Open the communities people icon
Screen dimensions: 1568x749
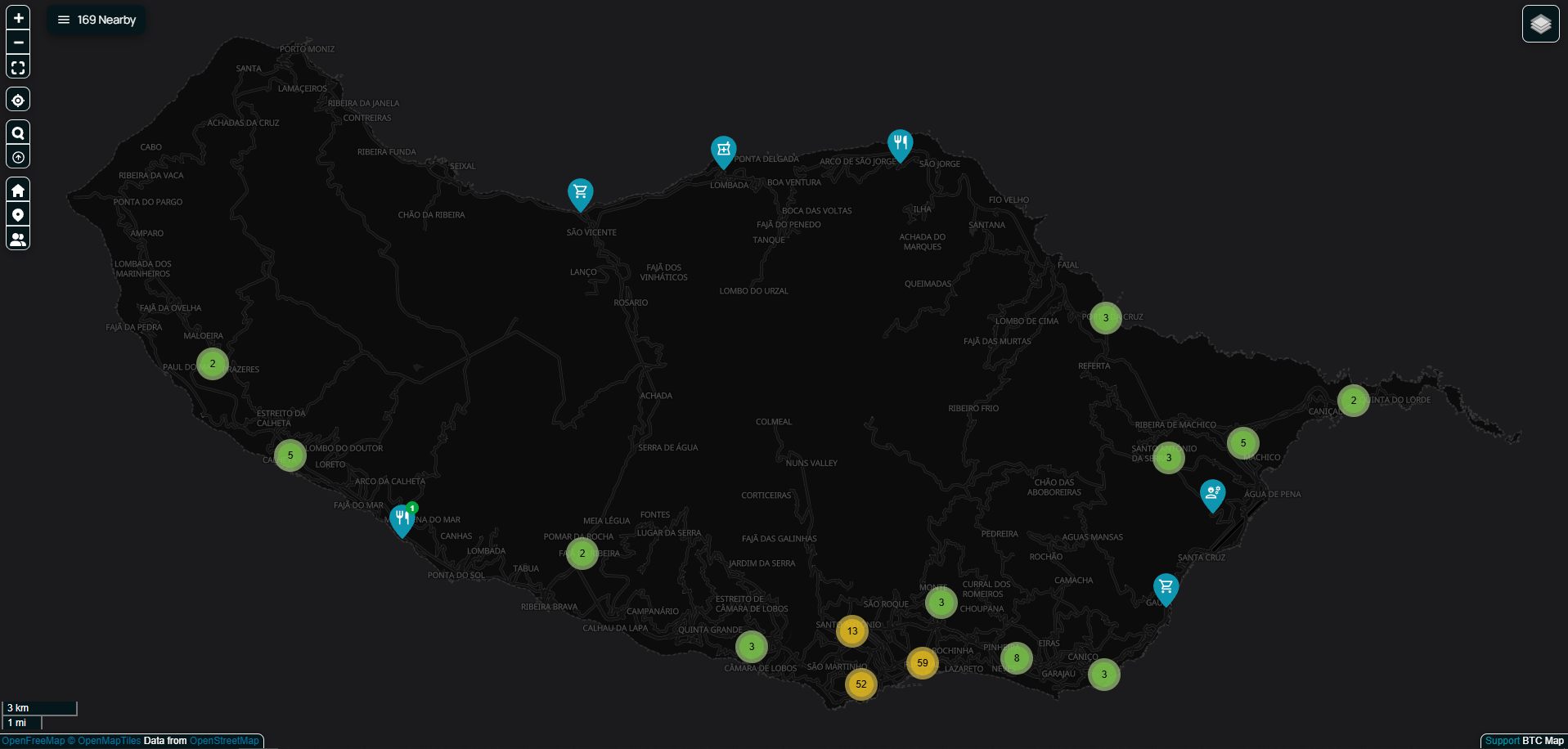pyautogui.click(x=18, y=239)
